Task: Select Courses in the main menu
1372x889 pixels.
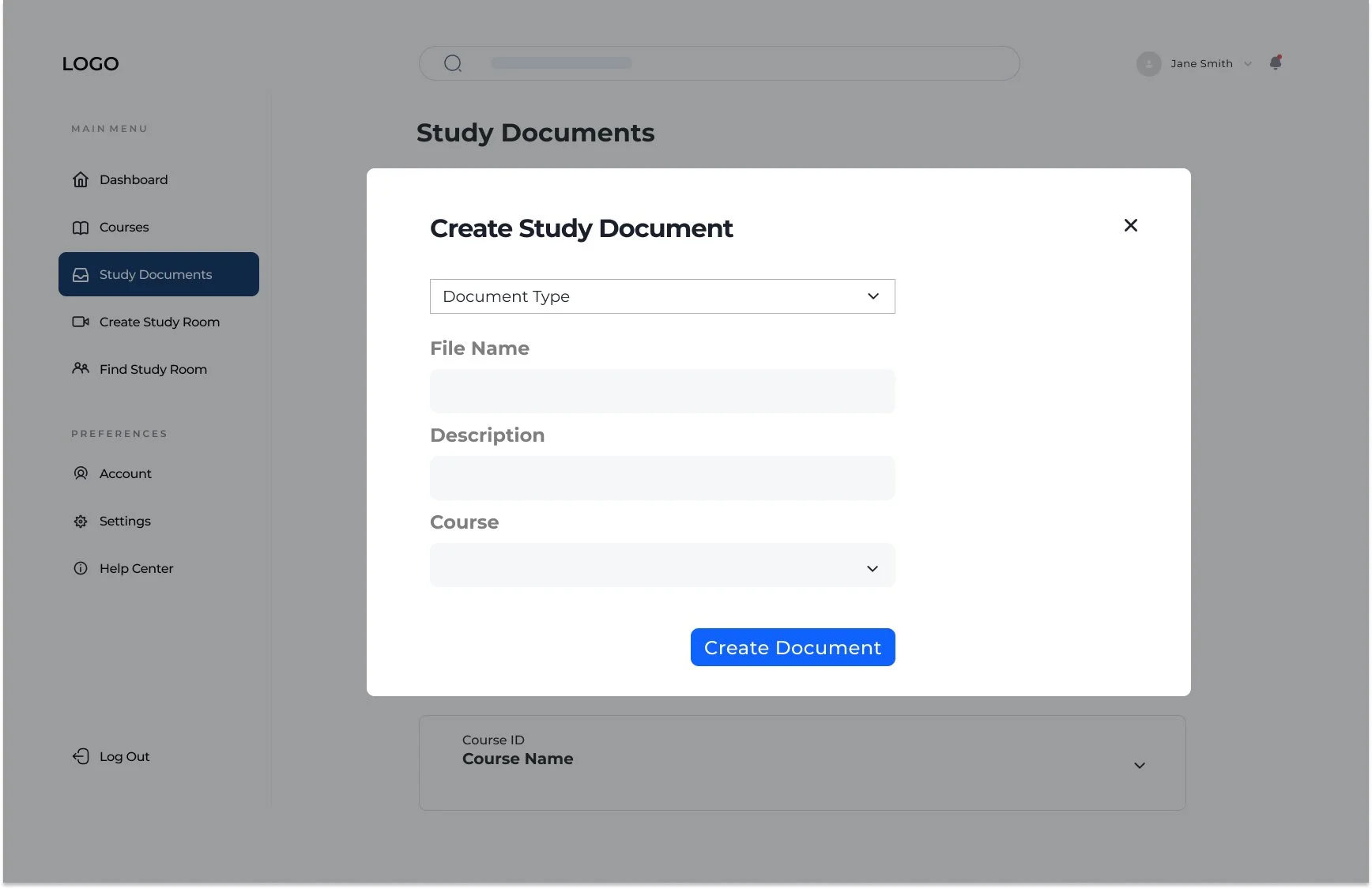Action: (x=124, y=227)
